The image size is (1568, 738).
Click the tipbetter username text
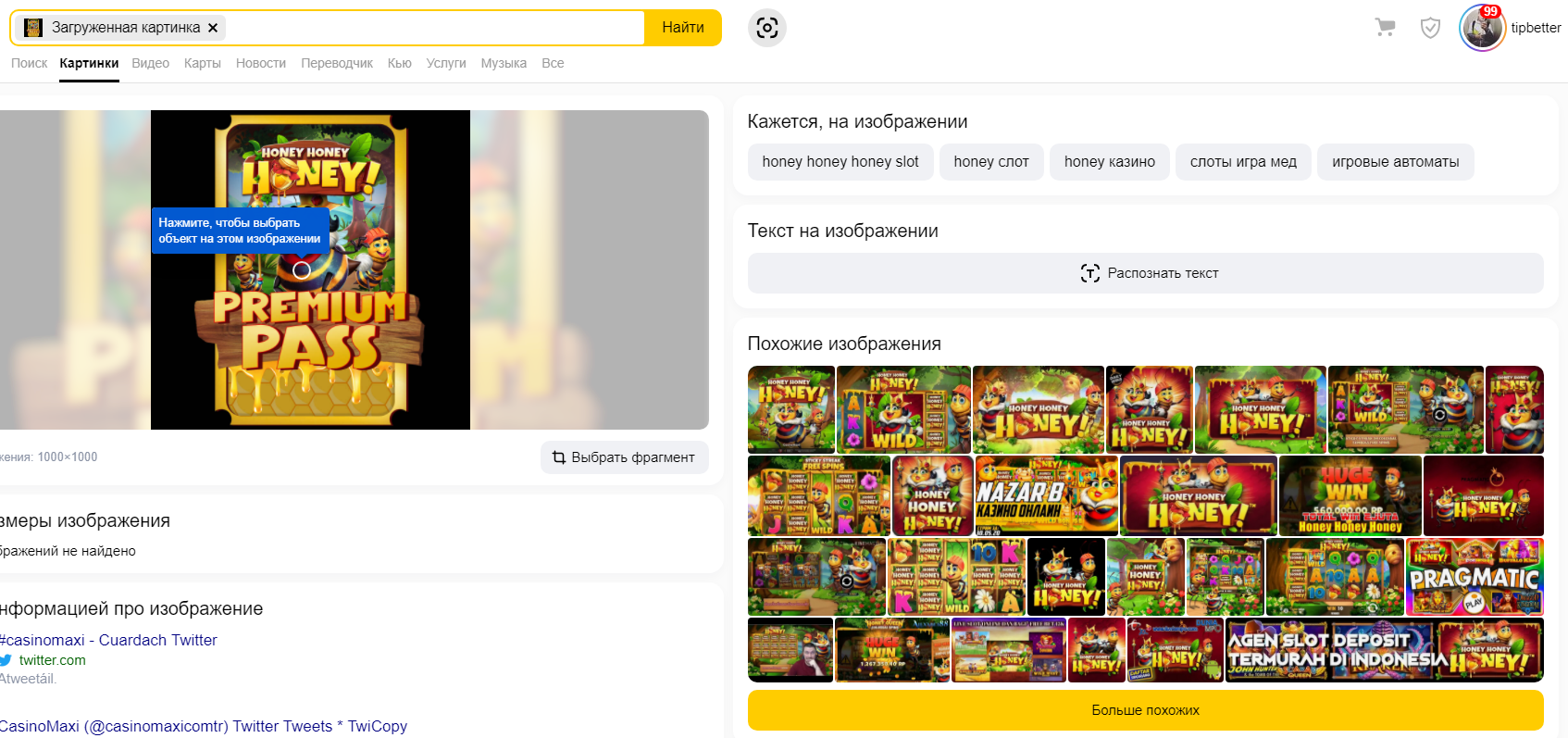1536,28
